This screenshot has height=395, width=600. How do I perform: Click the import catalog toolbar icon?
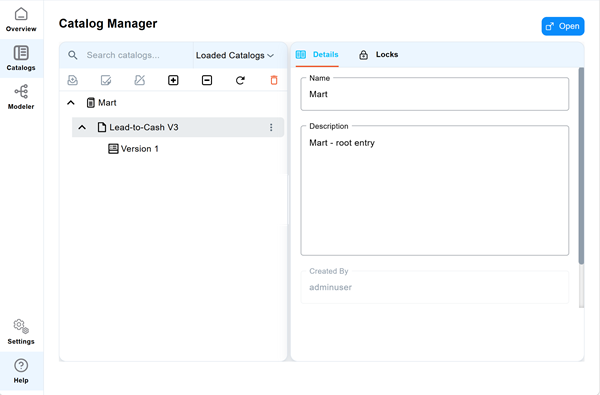[72, 80]
